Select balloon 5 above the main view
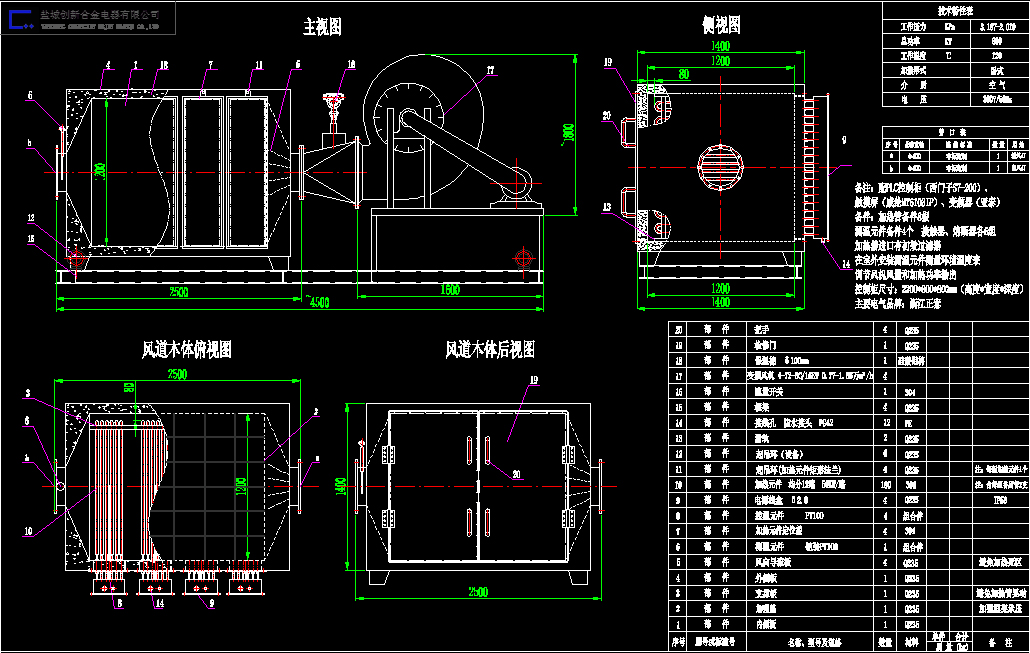 click(x=298, y=64)
